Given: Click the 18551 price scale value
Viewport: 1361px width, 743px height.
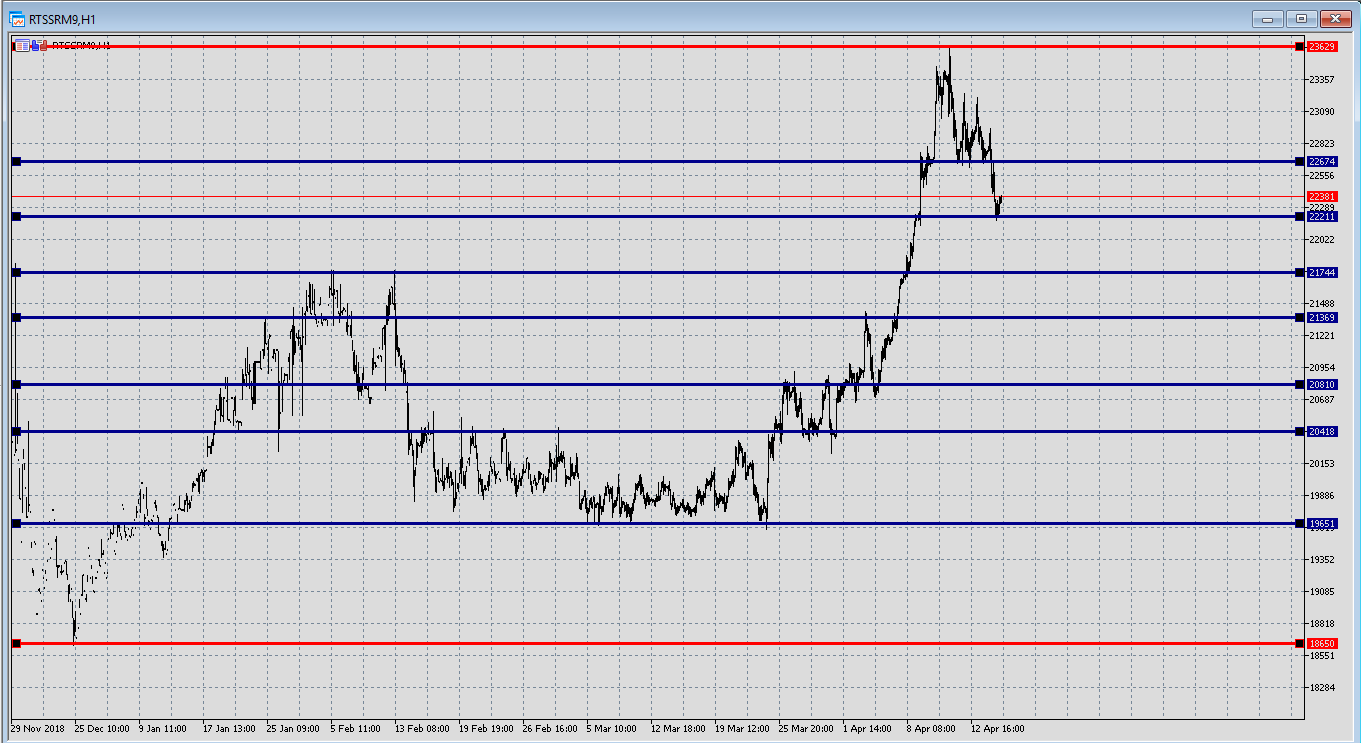Looking at the screenshot, I should click(1322, 655).
